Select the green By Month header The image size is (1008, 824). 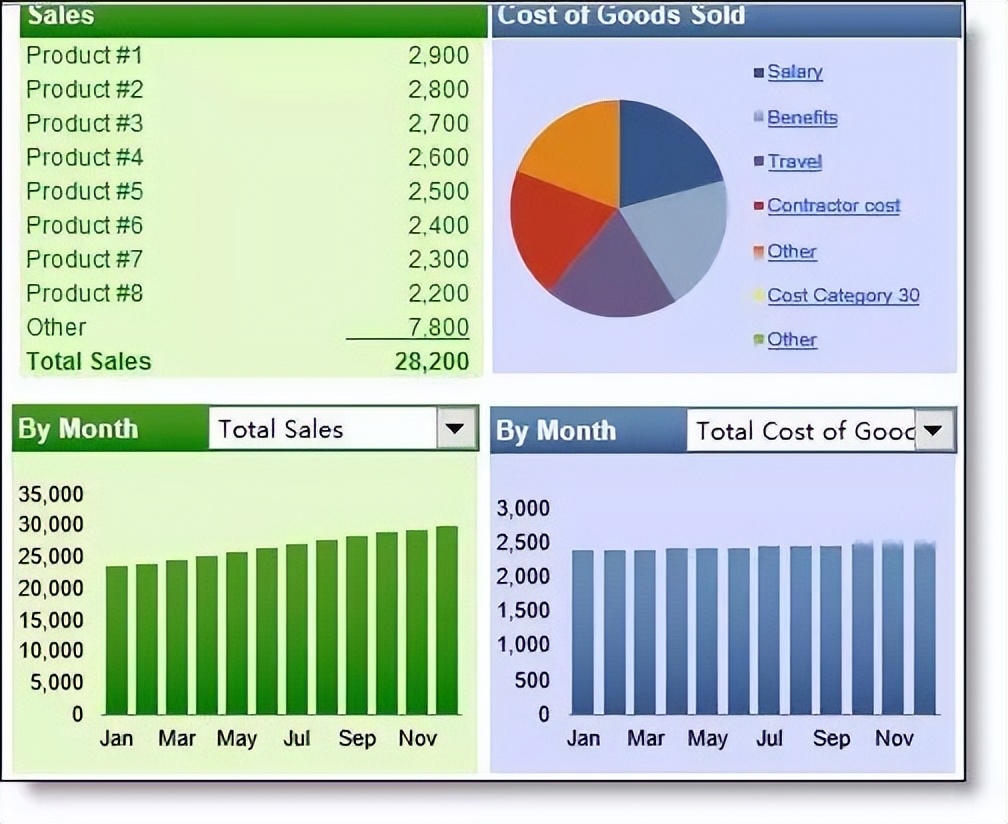tap(78, 429)
